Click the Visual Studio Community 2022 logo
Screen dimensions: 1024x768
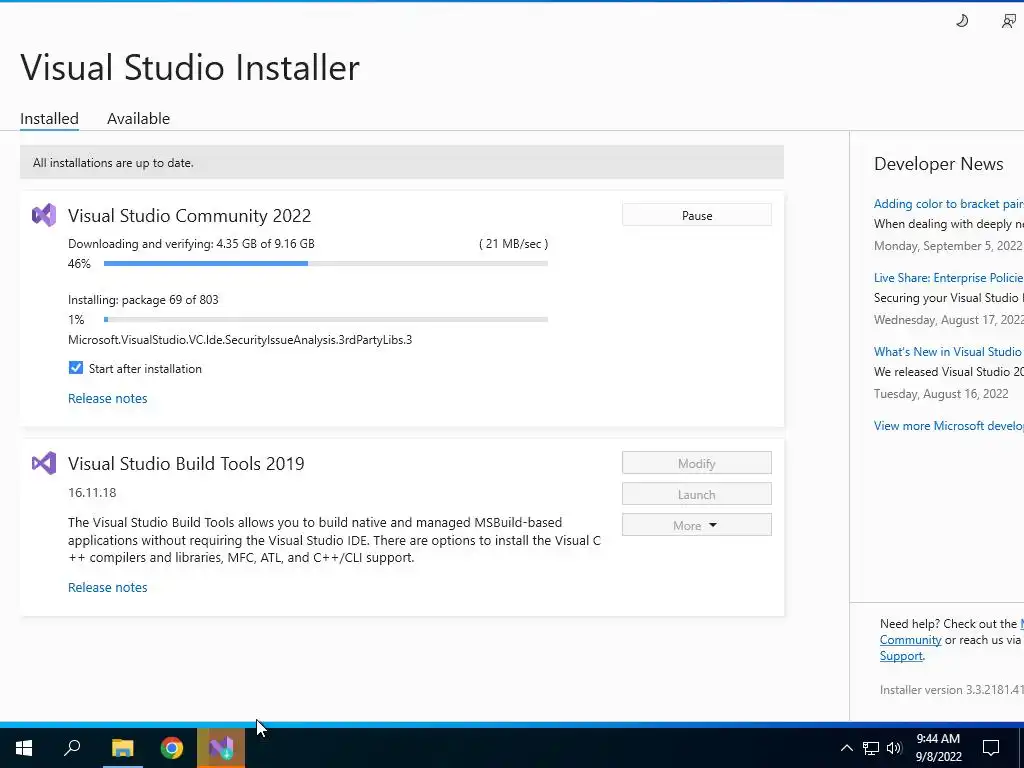pyautogui.click(x=44, y=215)
